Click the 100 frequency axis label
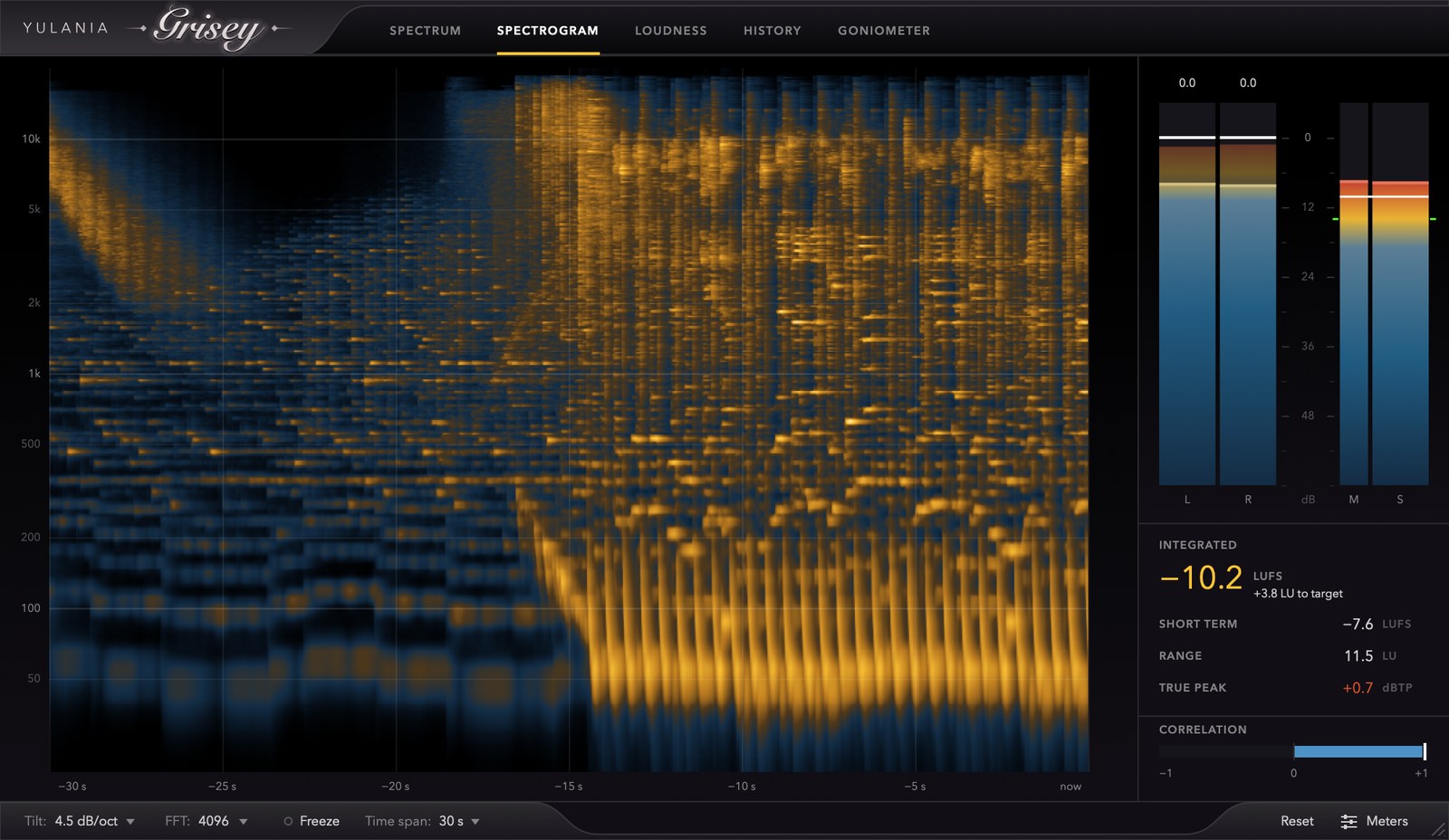Image resolution: width=1449 pixels, height=840 pixels. pyautogui.click(x=31, y=608)
